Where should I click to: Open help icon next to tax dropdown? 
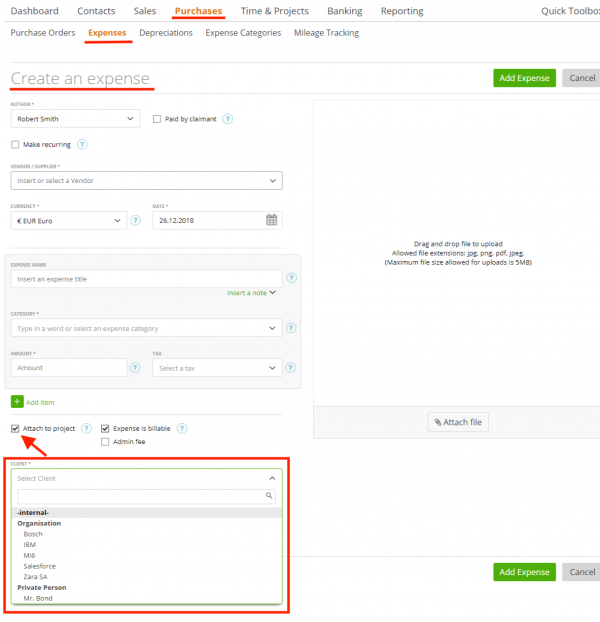pos(291,368)
